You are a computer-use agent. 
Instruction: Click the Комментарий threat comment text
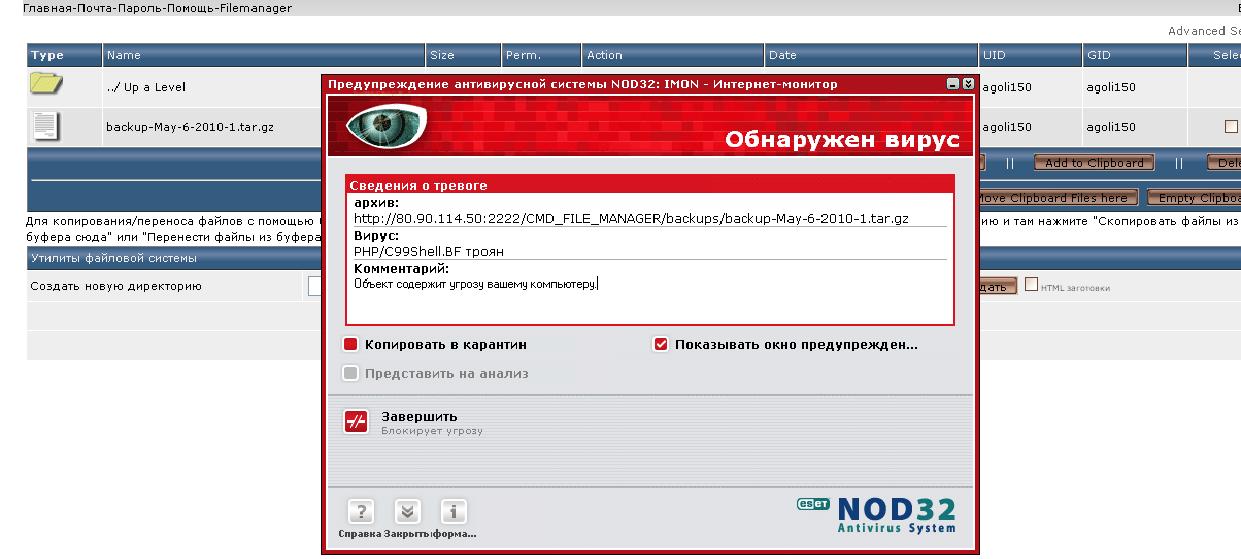tap(476, 283)
